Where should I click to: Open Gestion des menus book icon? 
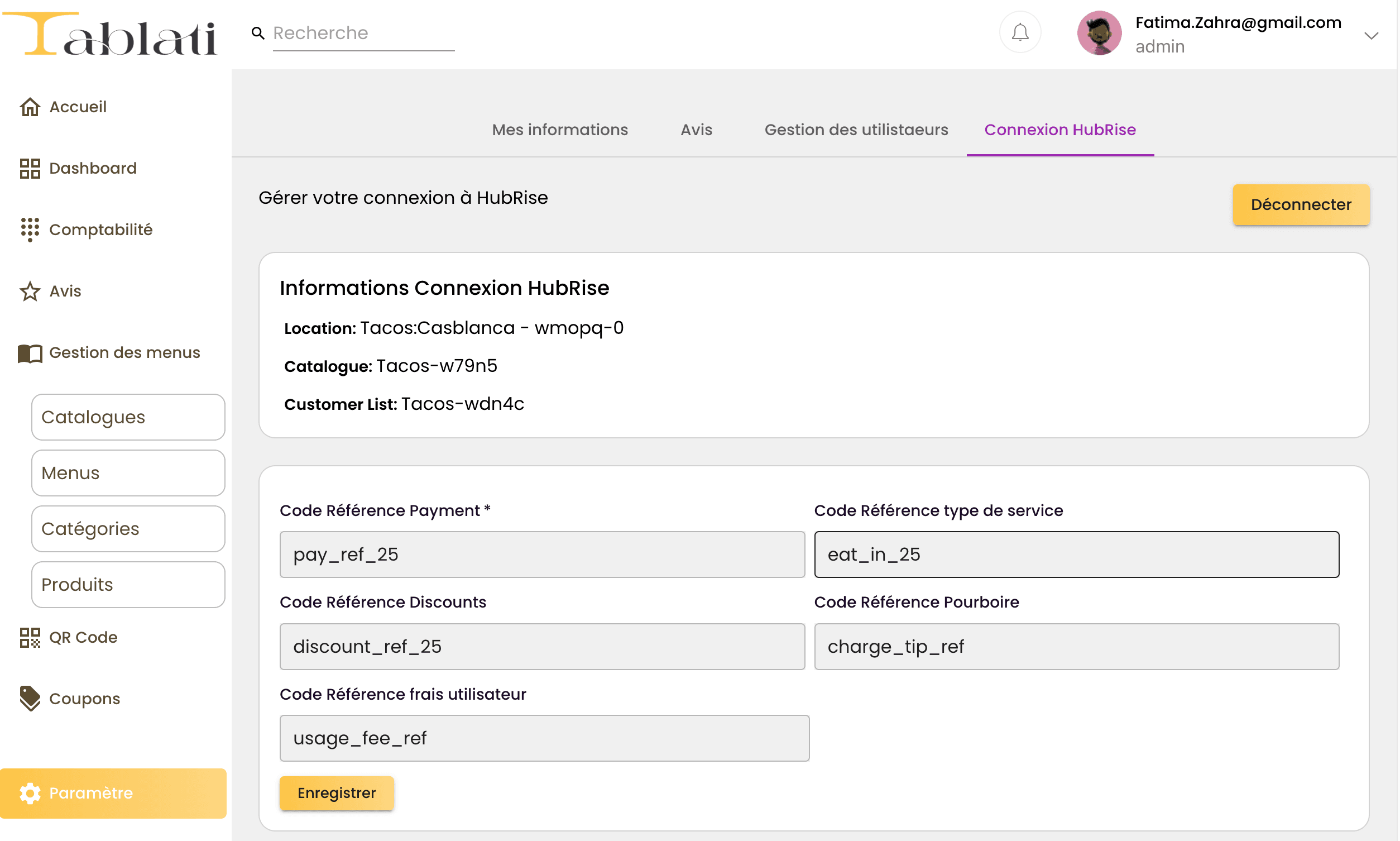pyautogui.click(x=29, y=352)
